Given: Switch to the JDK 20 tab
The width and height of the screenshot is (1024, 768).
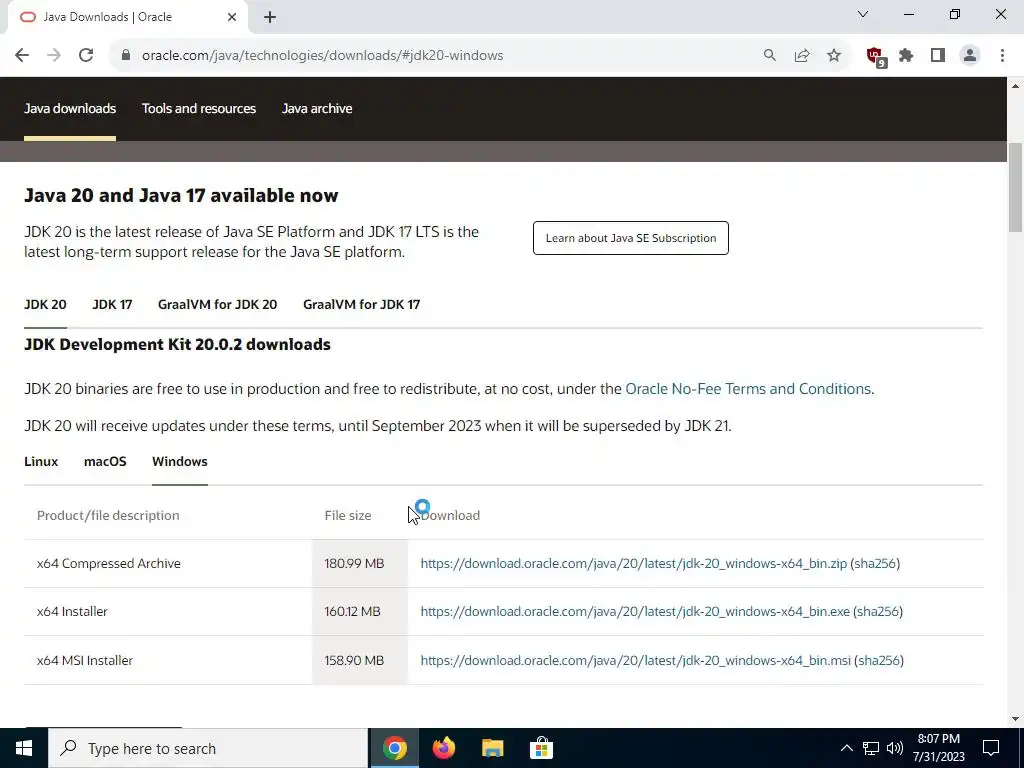Looking at the screenshot, I should (45, 304).
